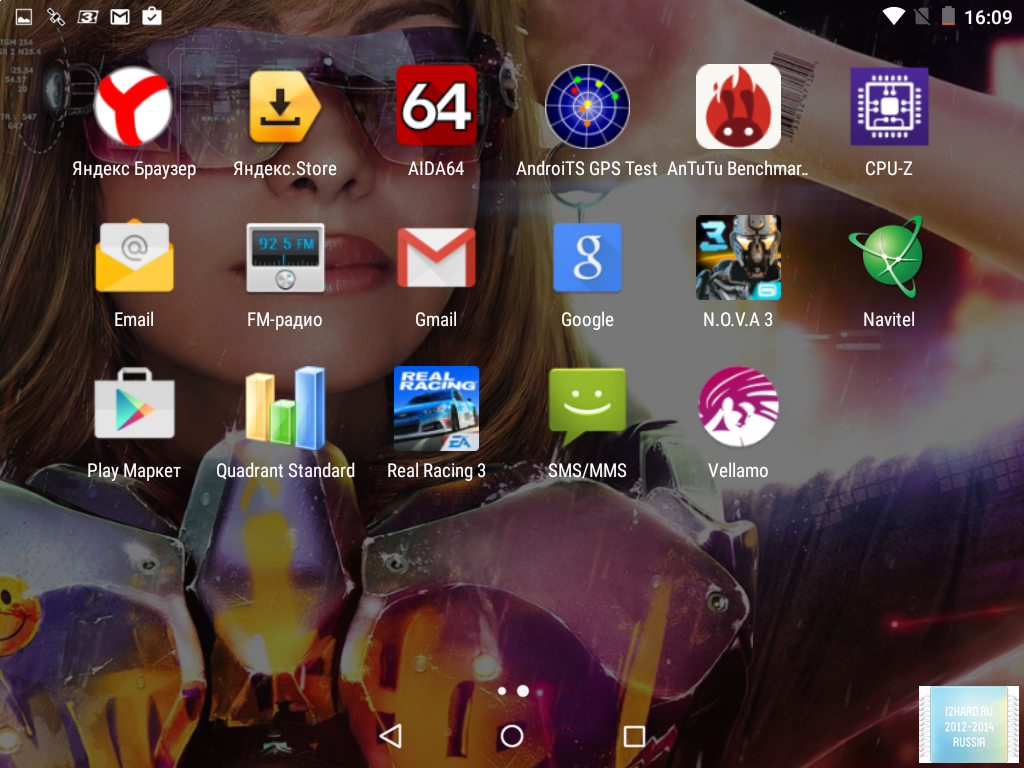The image size is (1024, 768).
Task: Launch the CPU-Z app
Action: coord(889,107)
